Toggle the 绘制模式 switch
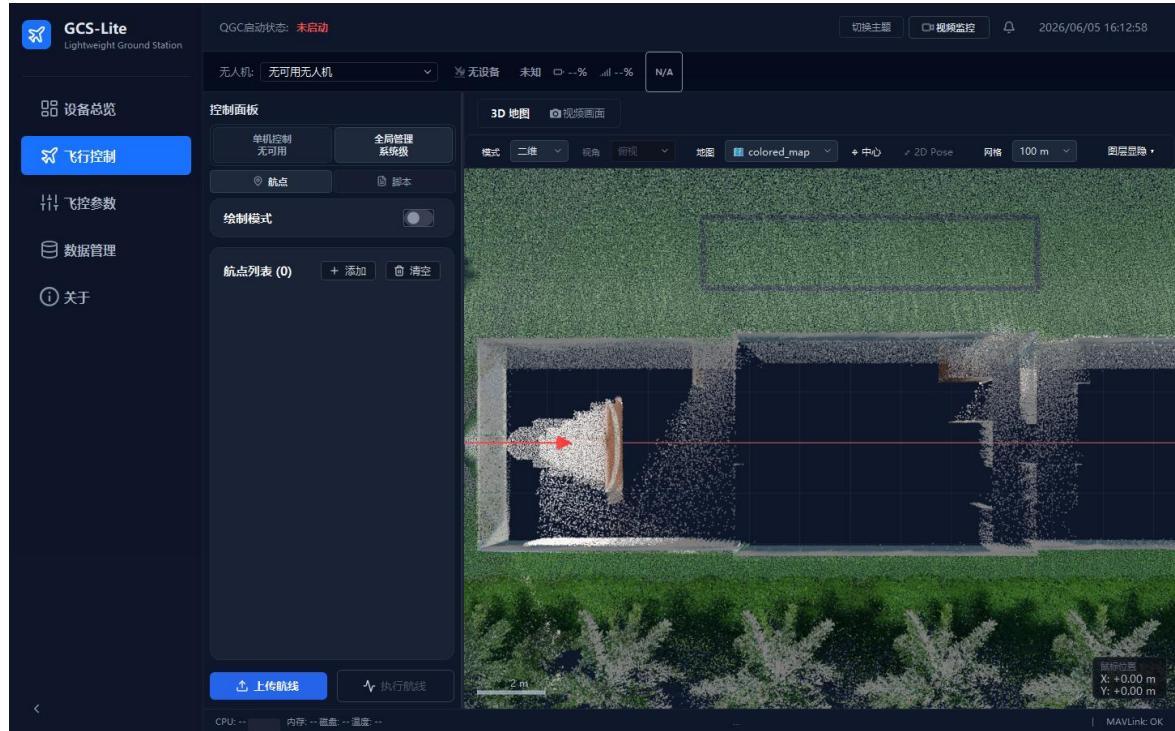Image resolution: width=1175 pixels, height=731 pixels. [x=418, y=218]
